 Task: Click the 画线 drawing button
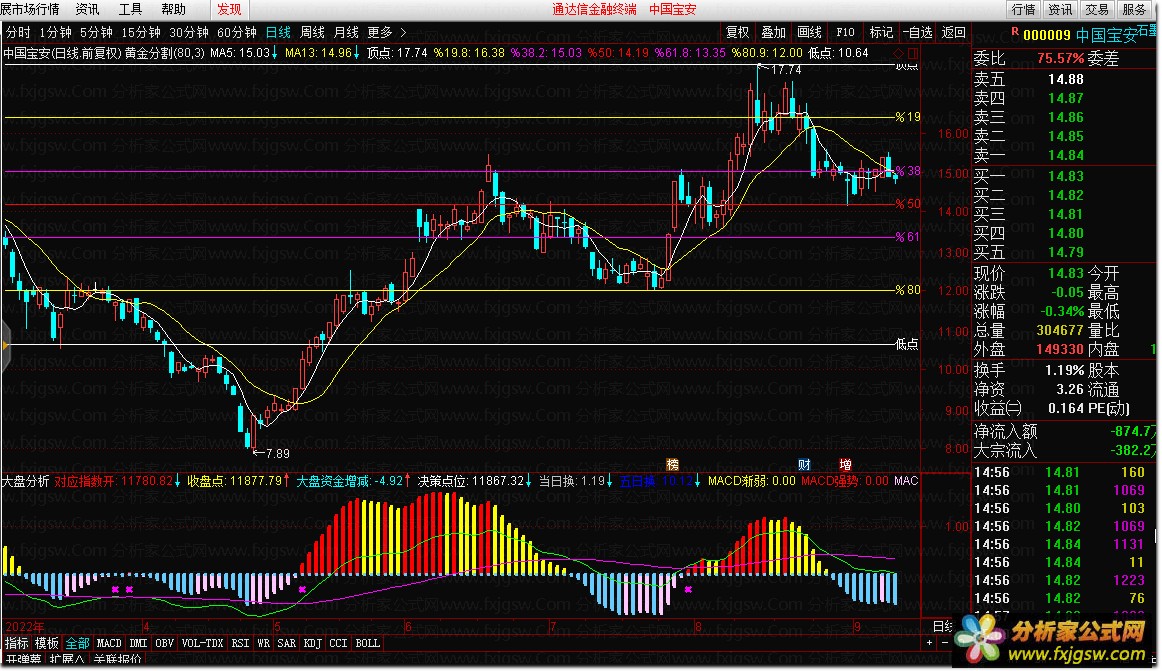[809, 32]
